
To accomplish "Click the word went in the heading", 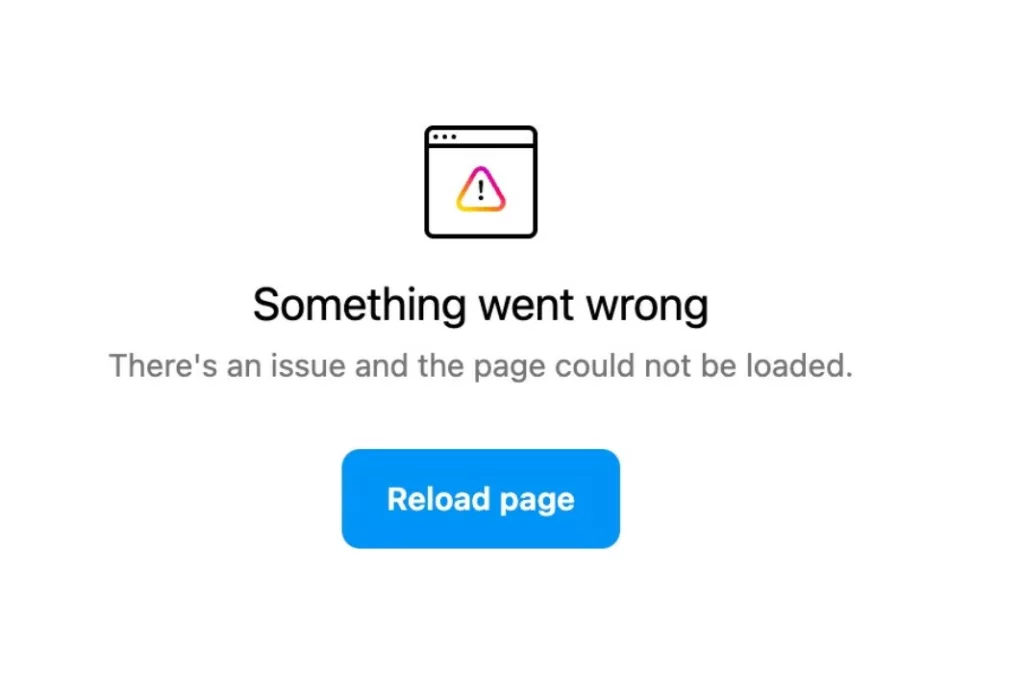I will coord(526,306).
